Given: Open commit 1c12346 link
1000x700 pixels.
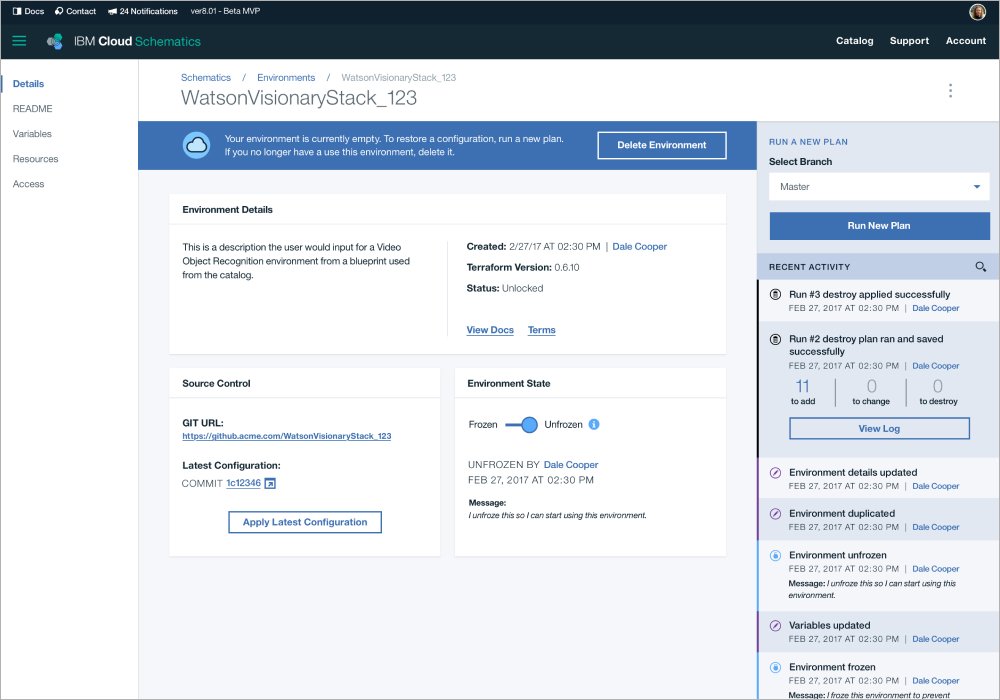Looking at the screenshot, I should [243, 483].
